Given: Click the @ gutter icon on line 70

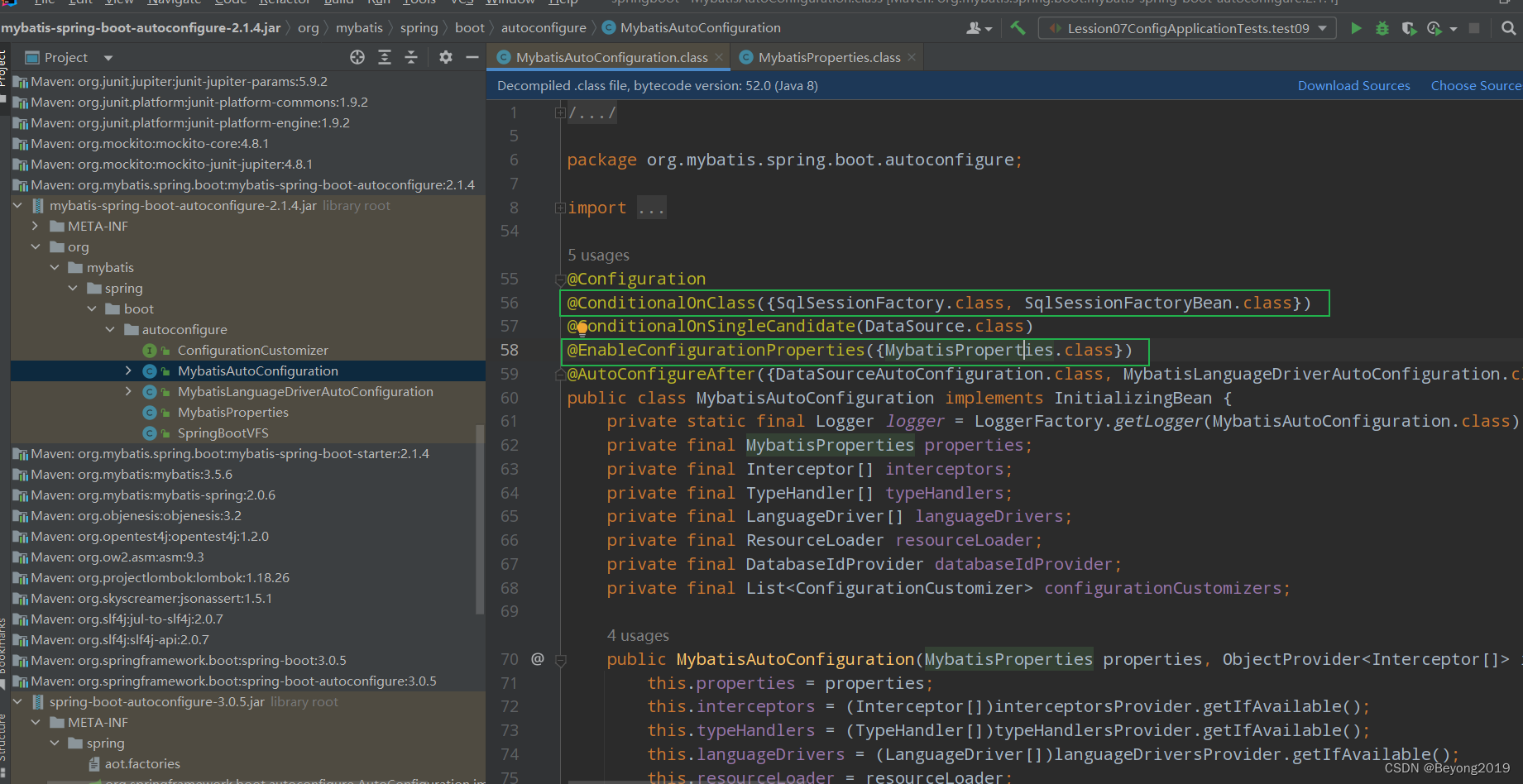Looking at the screenshot, I should (538, 659).
